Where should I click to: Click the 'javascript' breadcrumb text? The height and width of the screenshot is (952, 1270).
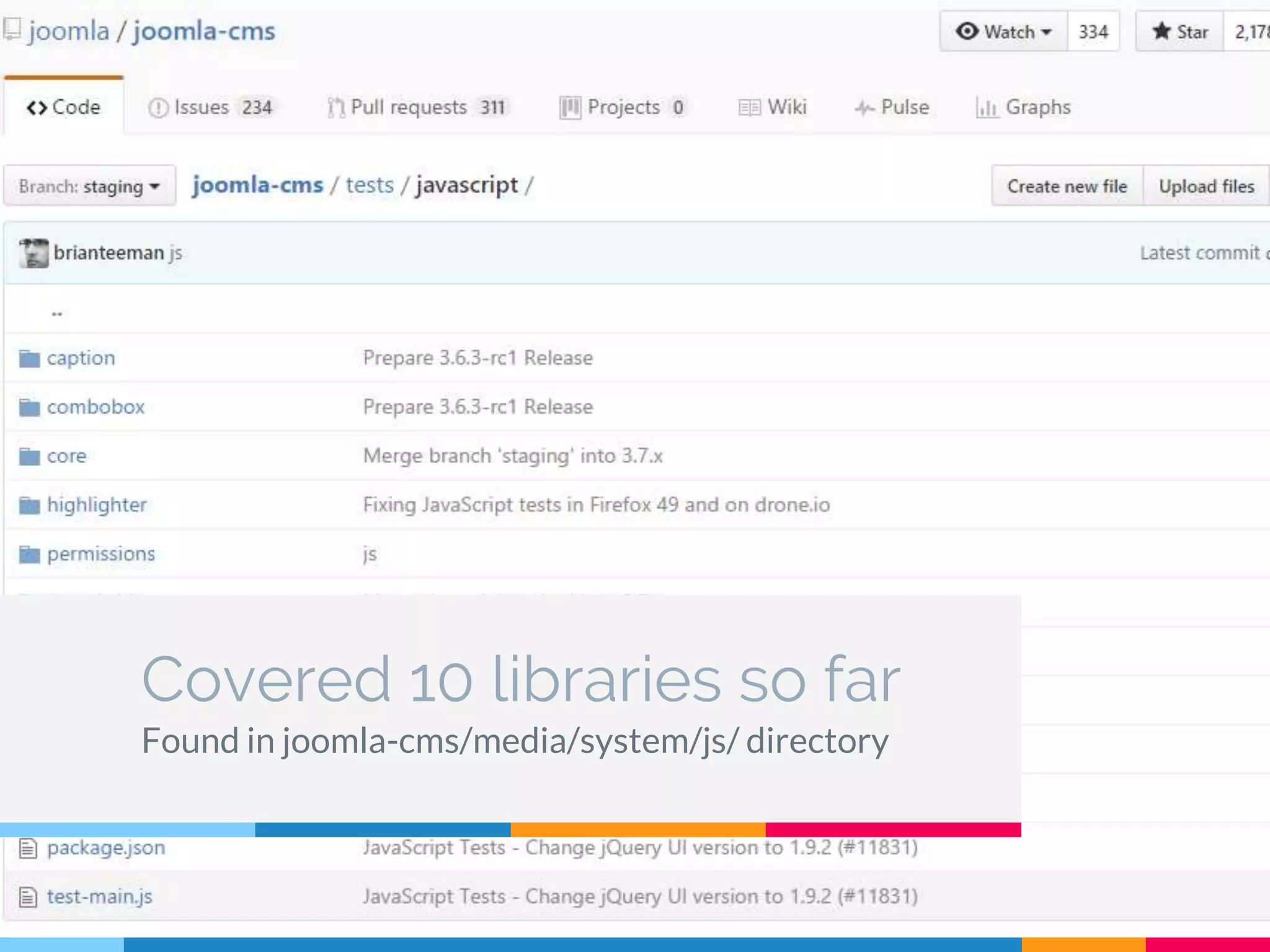pos(467,185)
